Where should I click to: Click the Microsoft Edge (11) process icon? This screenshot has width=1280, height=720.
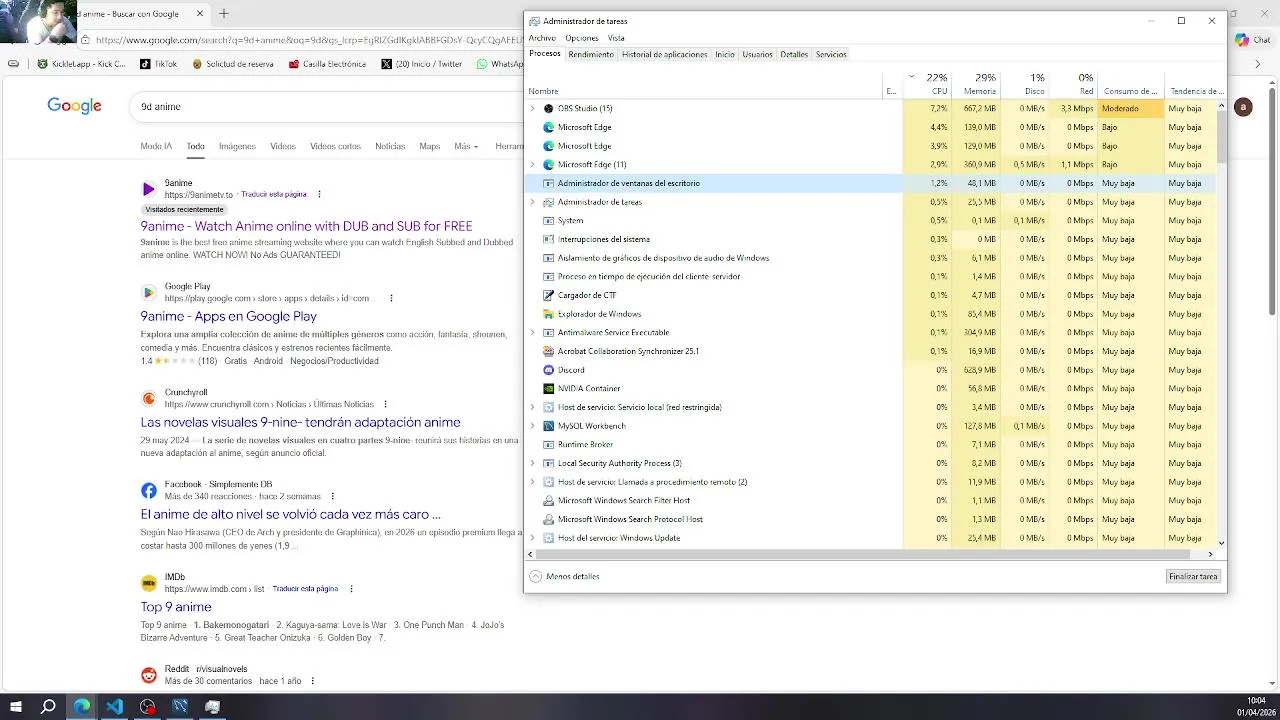(548, 164)
